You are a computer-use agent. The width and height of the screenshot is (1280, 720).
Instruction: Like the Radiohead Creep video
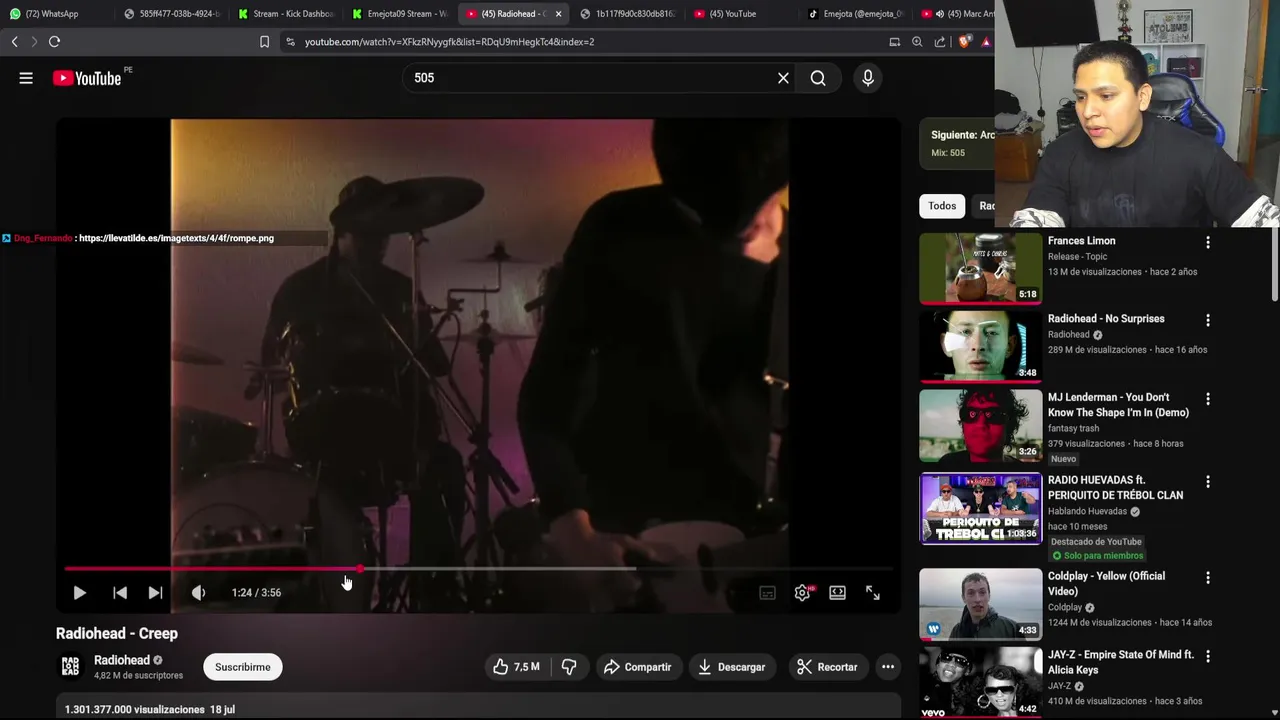point(517,667)
